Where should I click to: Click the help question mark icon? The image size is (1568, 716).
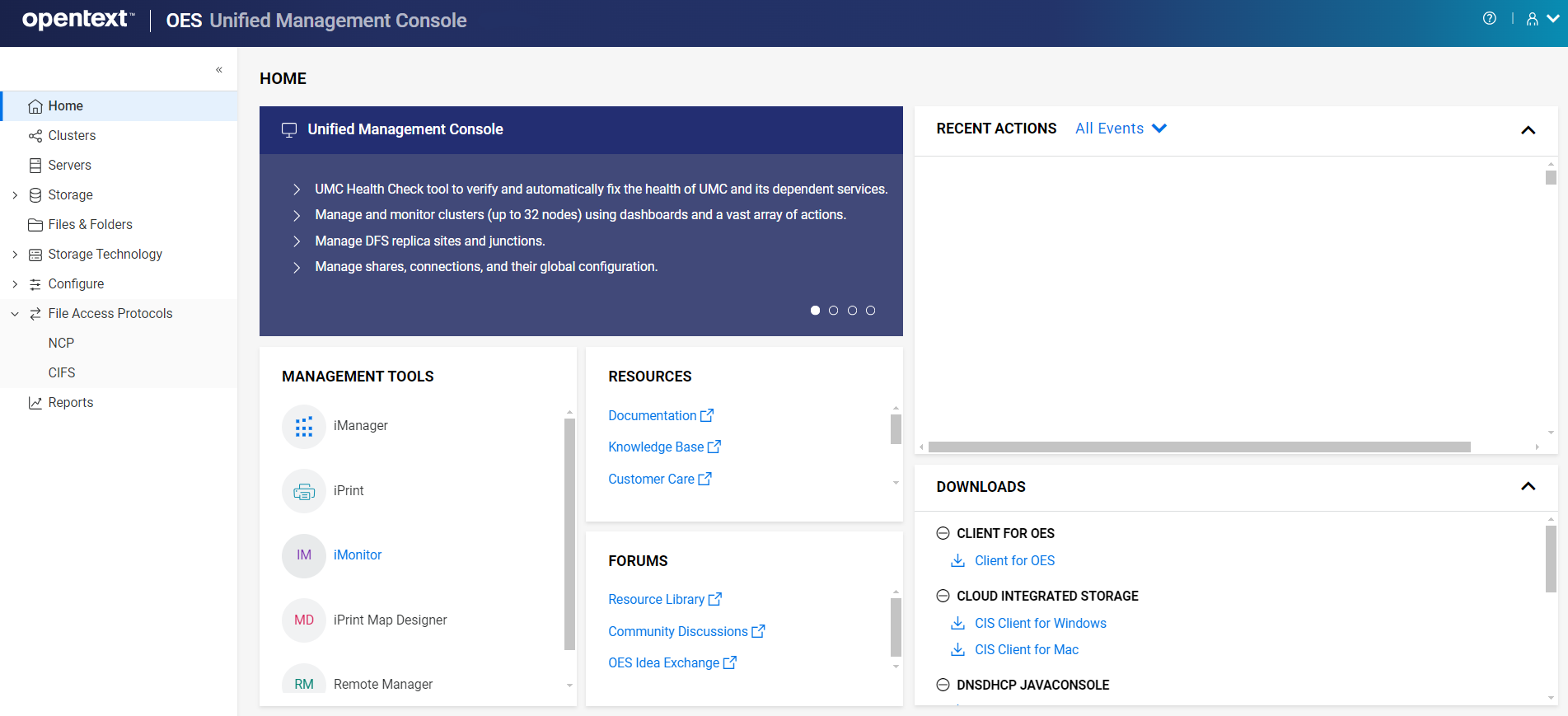[1489, 19]
